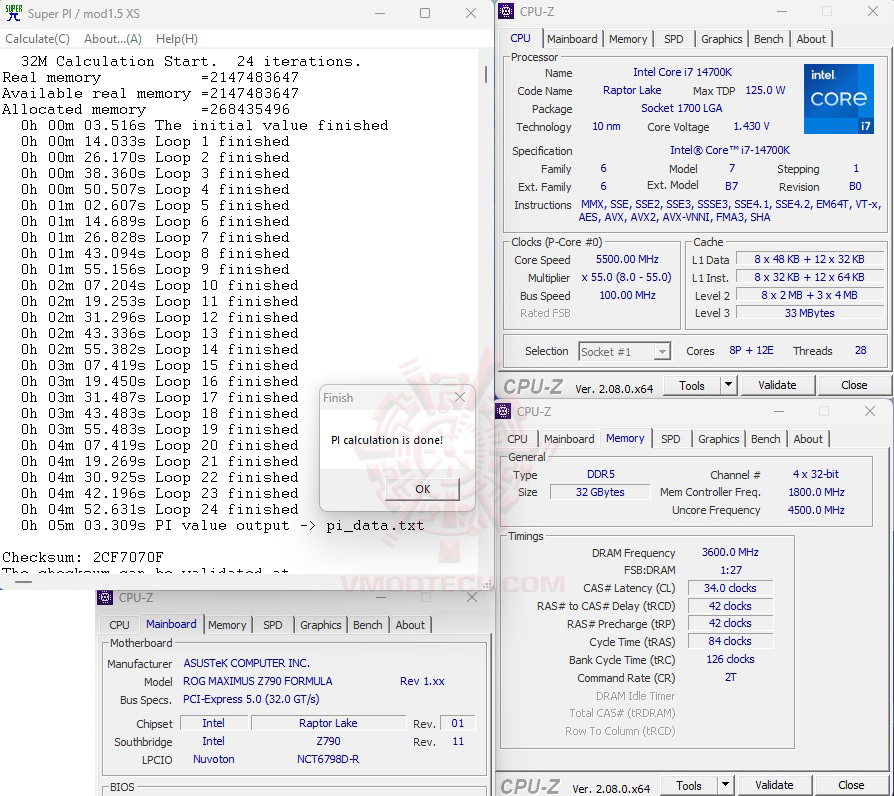Click the Level 3 33 MBytes field
Viewport: 894px width, 796px height.
(x=809, y=313)
